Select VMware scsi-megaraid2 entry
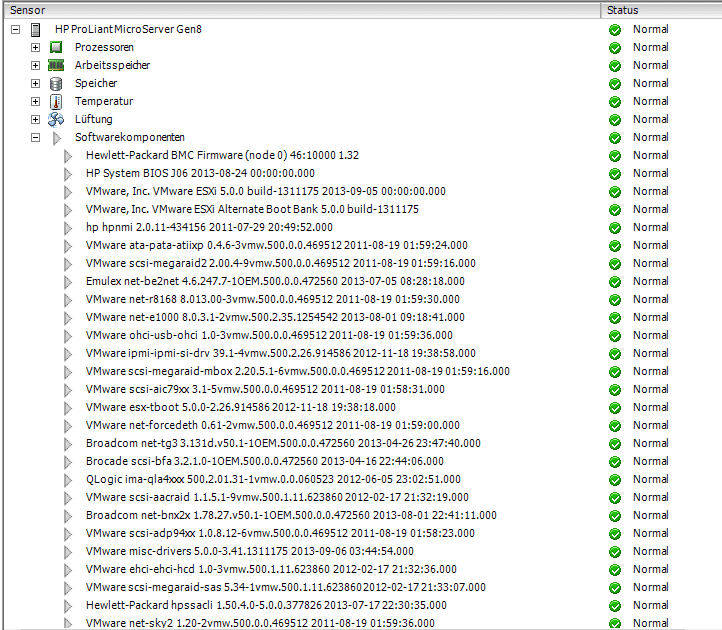 tap(281, 263)
